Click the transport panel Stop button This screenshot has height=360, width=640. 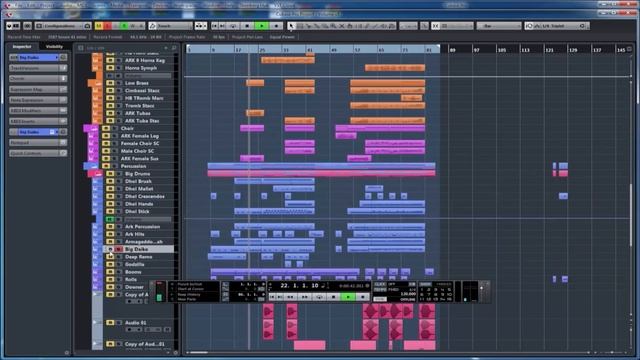(x=333, y=297)
